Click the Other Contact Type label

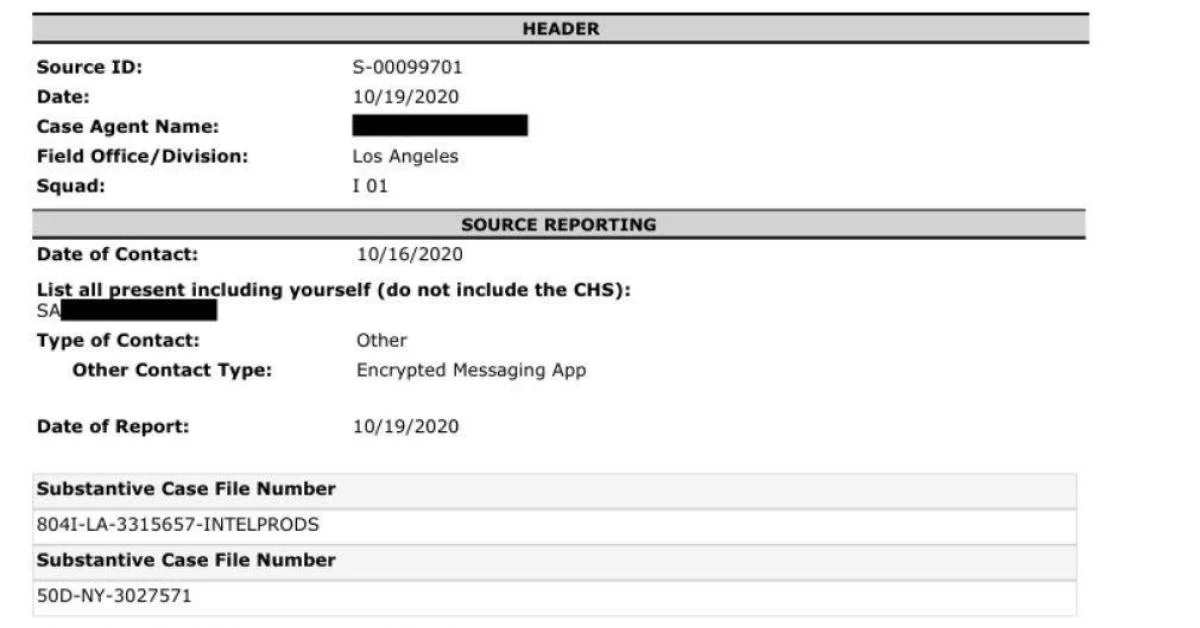[172, 370]
